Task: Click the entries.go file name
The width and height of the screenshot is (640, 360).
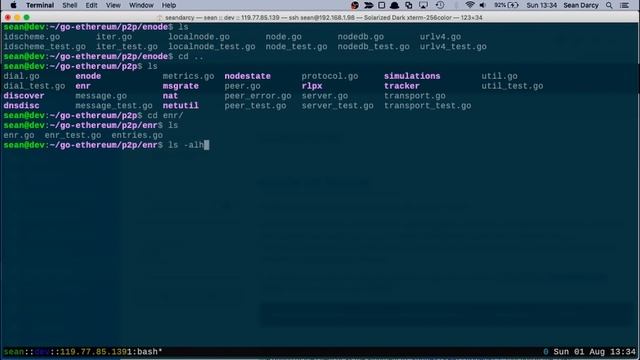Action: pos(137,135)
